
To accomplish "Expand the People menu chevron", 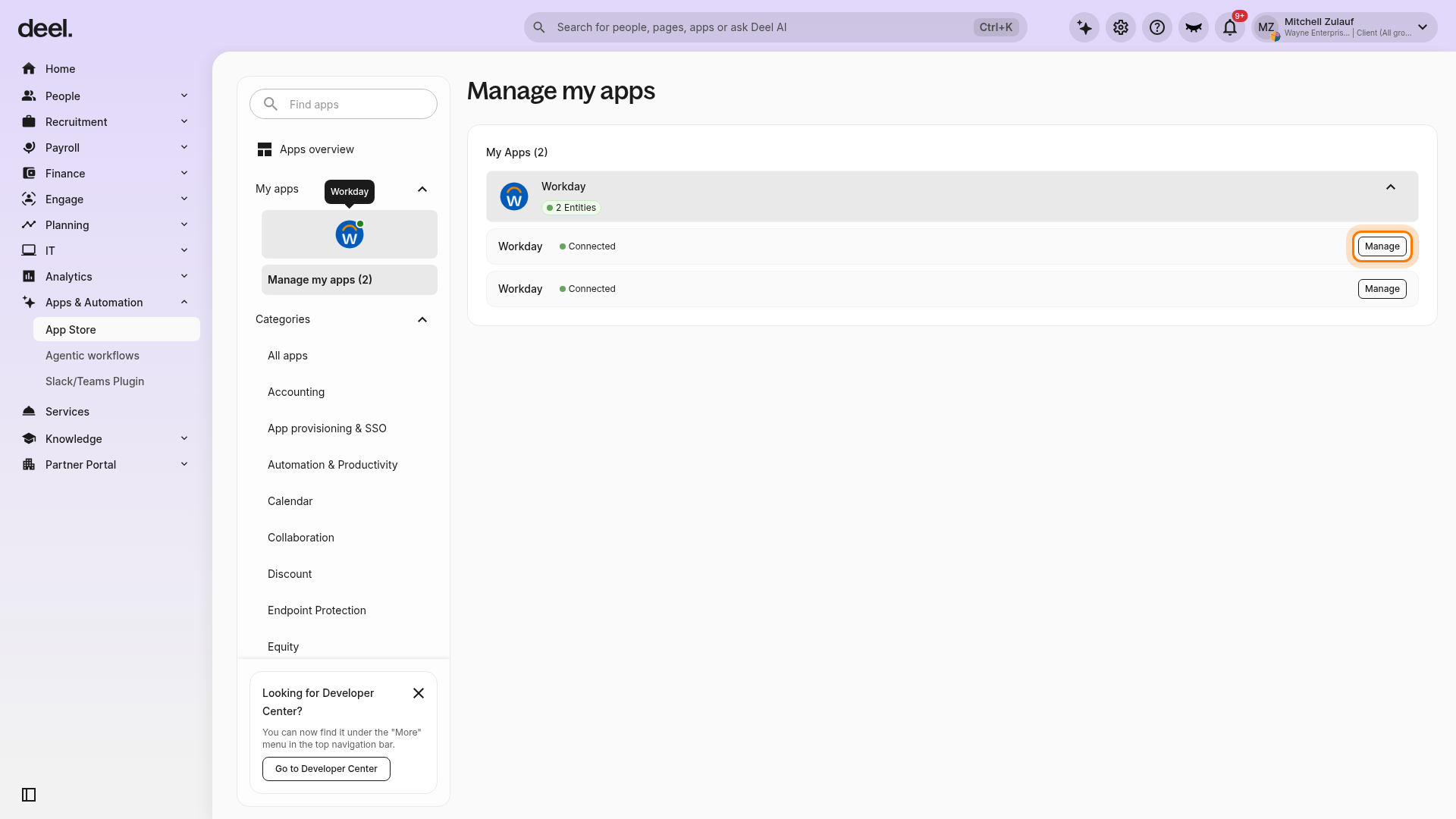I will coord(184,96).
